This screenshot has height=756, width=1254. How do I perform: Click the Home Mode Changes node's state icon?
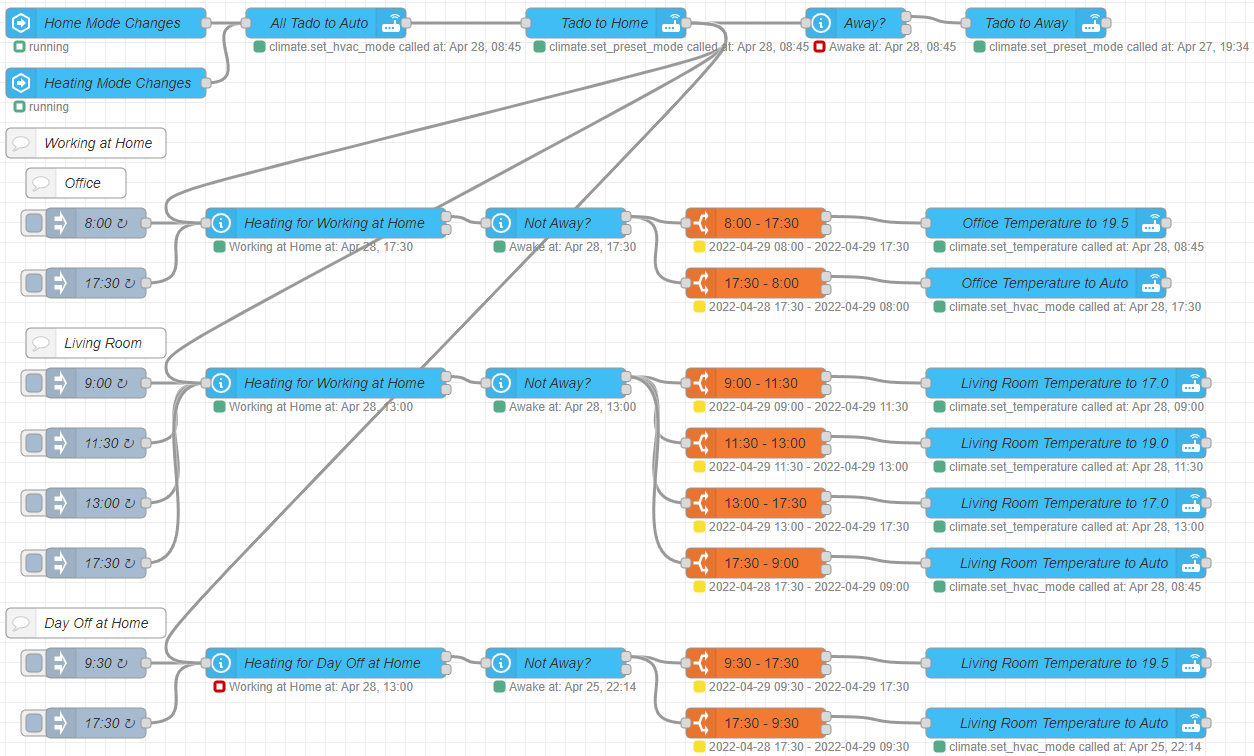pyautogui.click(x=21, y=23)
